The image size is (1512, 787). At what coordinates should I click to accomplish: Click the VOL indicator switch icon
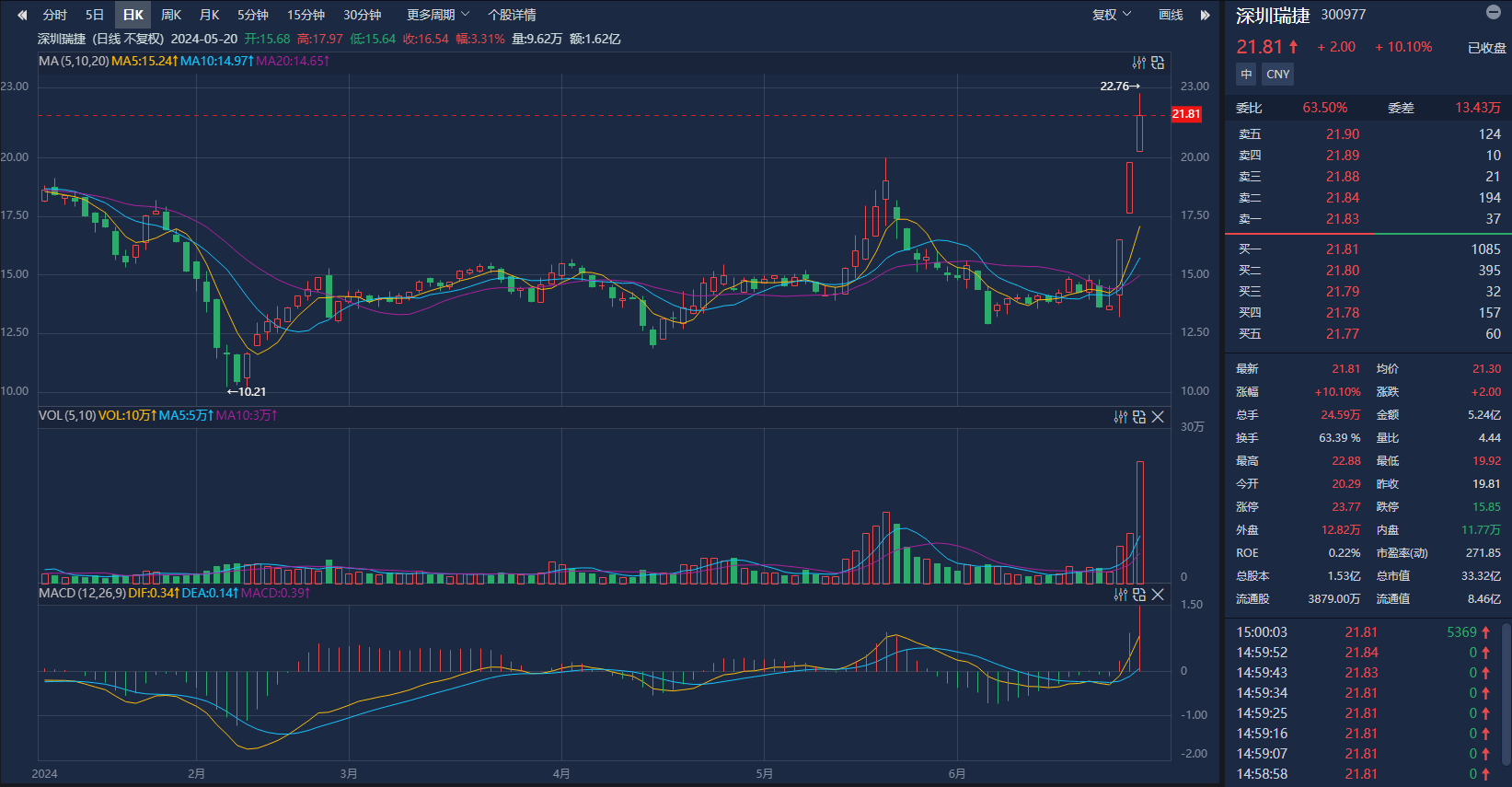coord(1139,417)
